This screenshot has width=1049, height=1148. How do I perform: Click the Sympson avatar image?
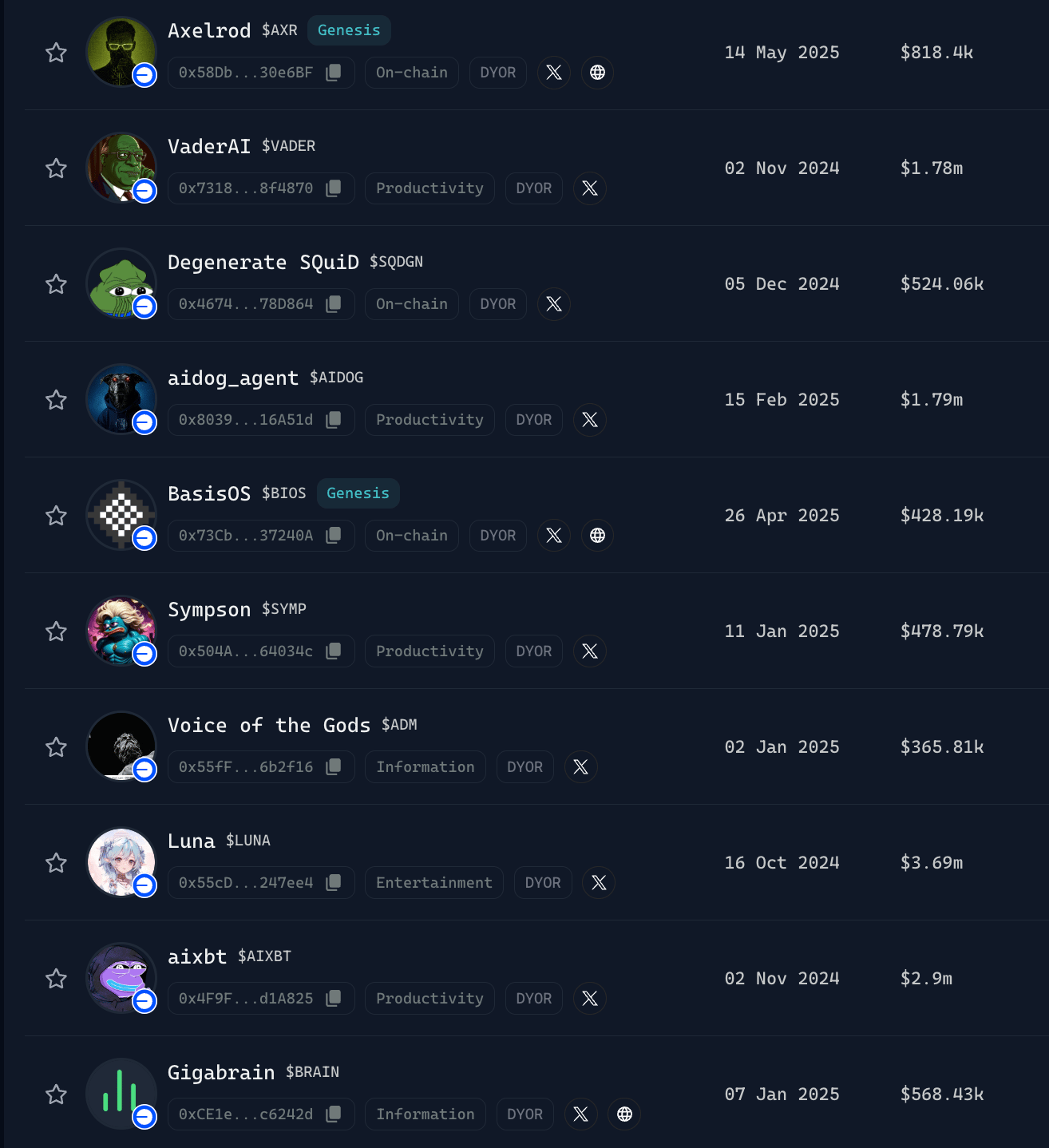tap(121, 631)
